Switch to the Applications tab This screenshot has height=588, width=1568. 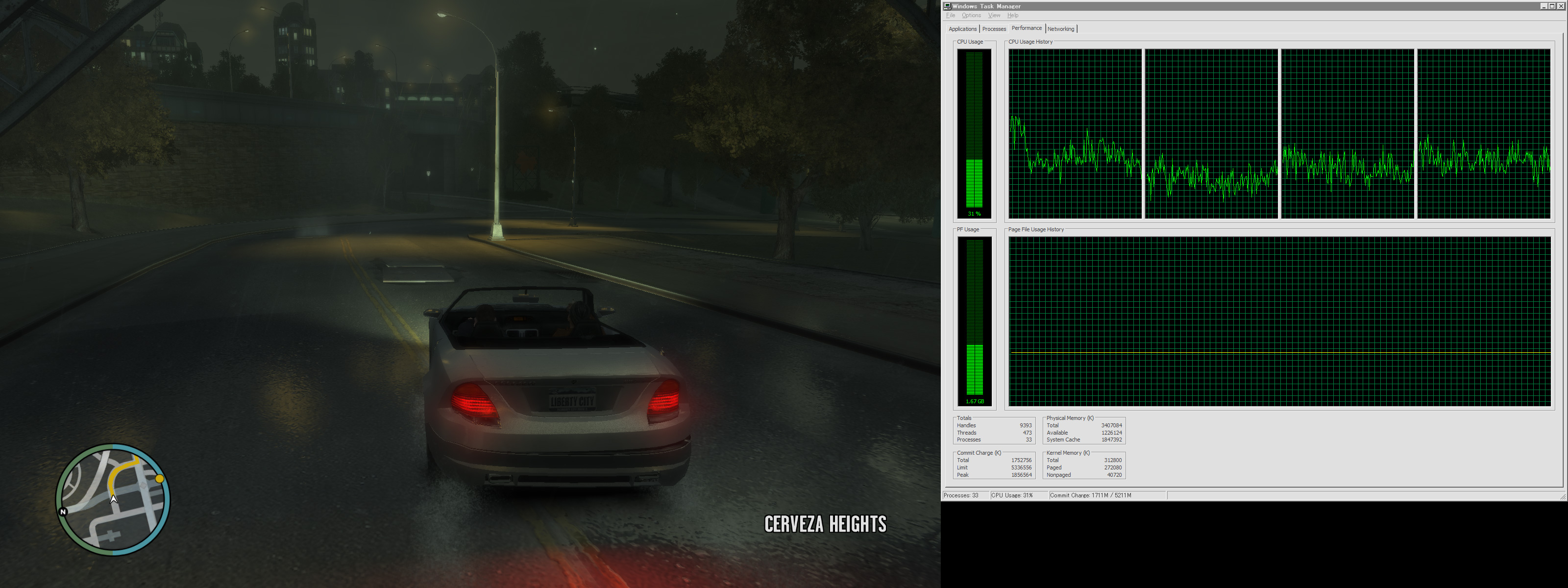click(x=962, y=28)
